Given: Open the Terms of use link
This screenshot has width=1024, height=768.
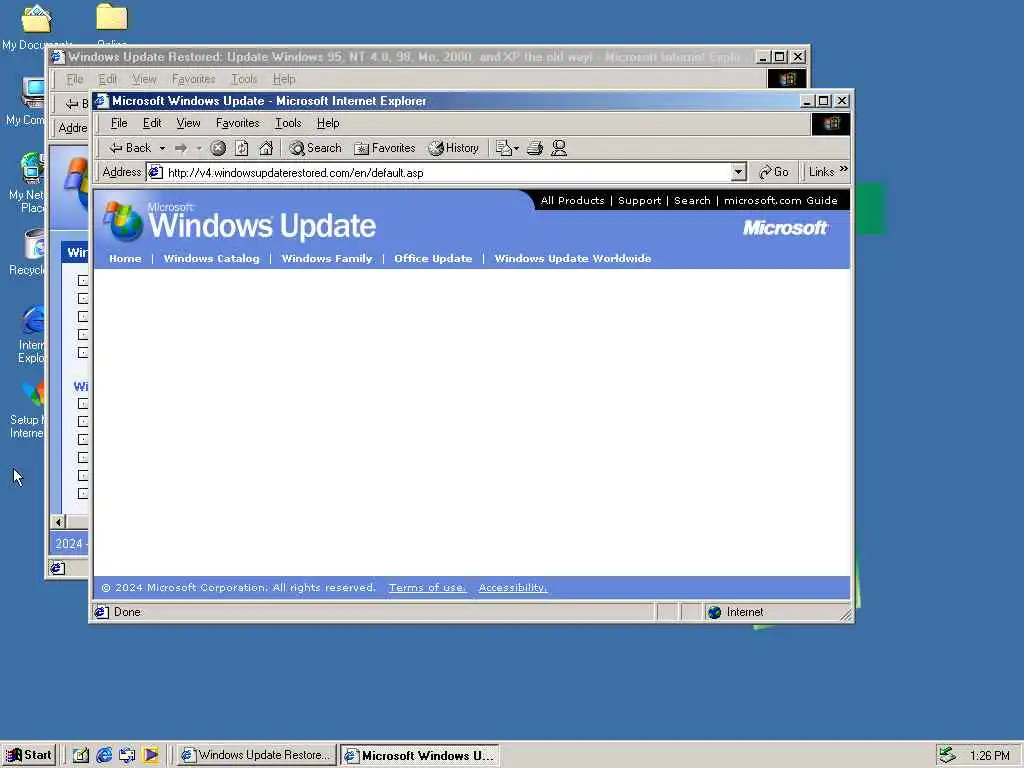Looking at the screenshot, I should (428, 588).
